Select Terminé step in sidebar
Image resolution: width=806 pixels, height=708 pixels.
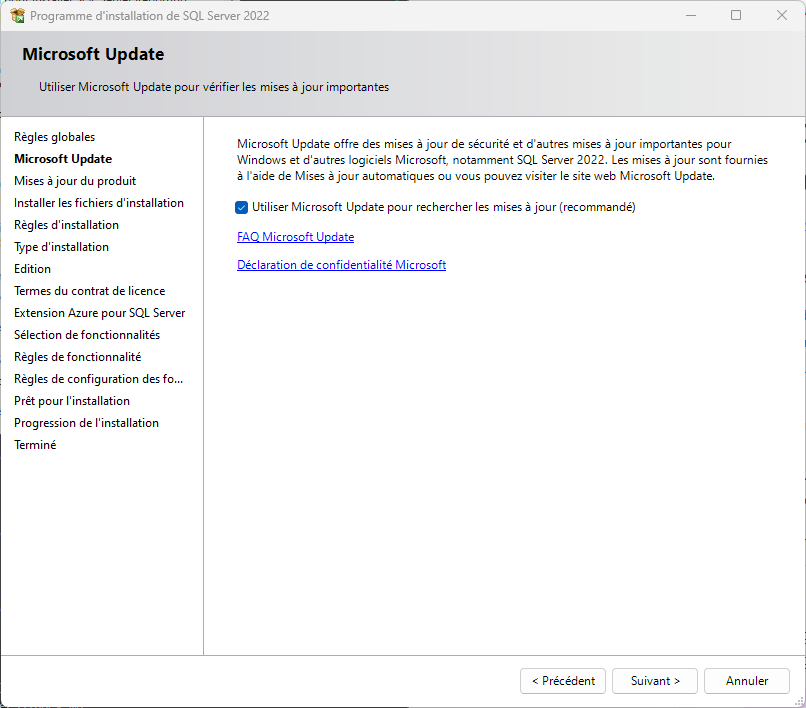[35, 445]
